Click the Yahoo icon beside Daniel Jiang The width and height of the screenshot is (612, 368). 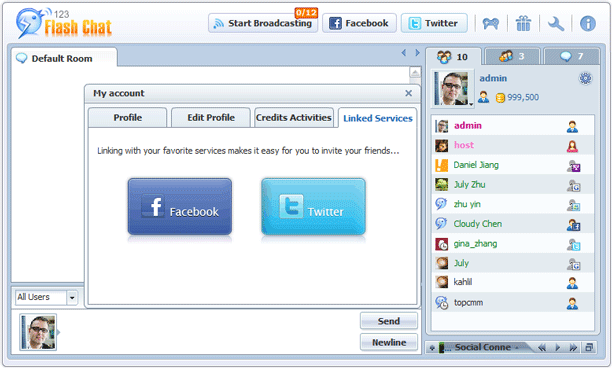[x=573, y=166]
